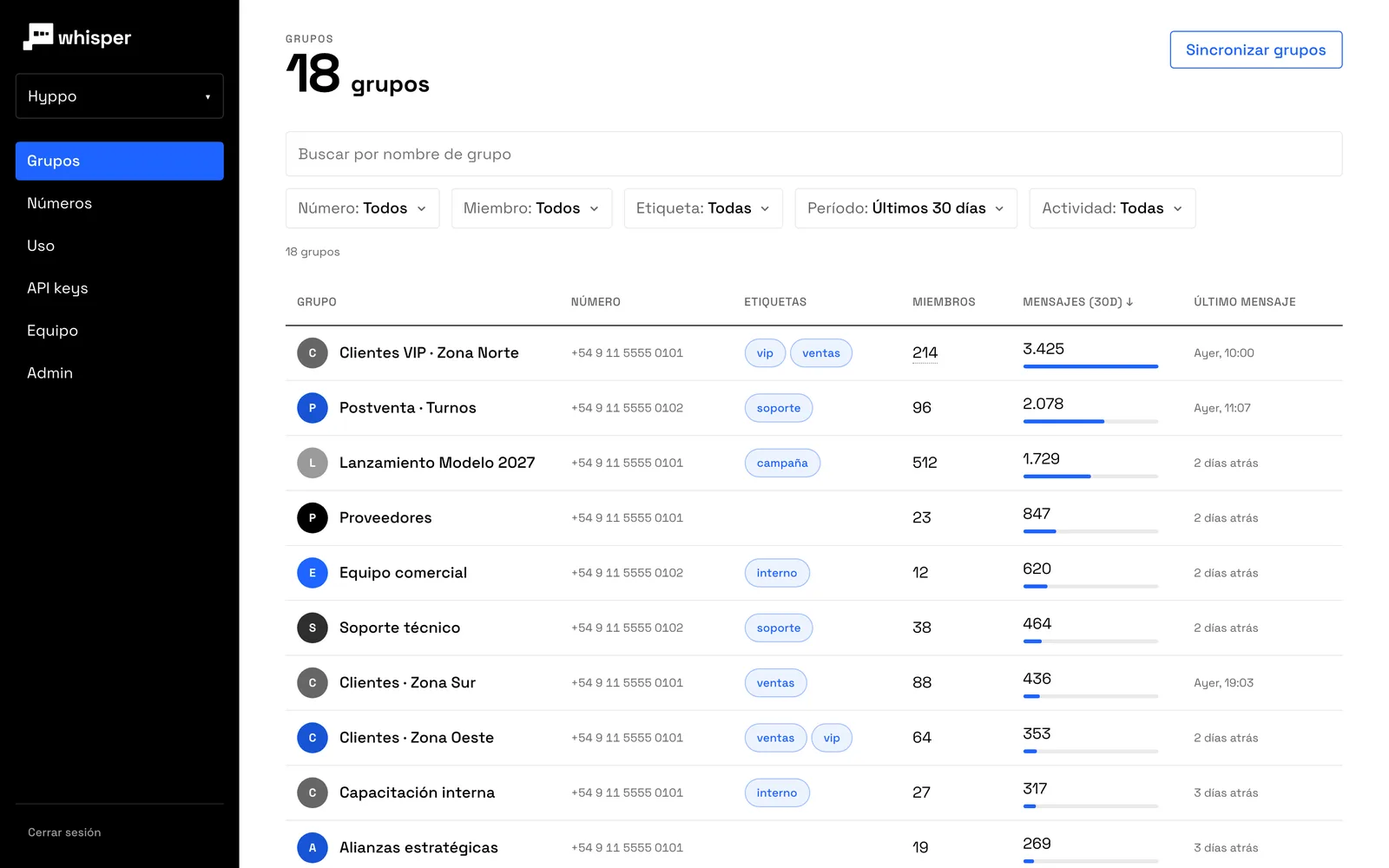Open Números in the sidebar
Viewport: 1389px width, 868px height.
120,203
